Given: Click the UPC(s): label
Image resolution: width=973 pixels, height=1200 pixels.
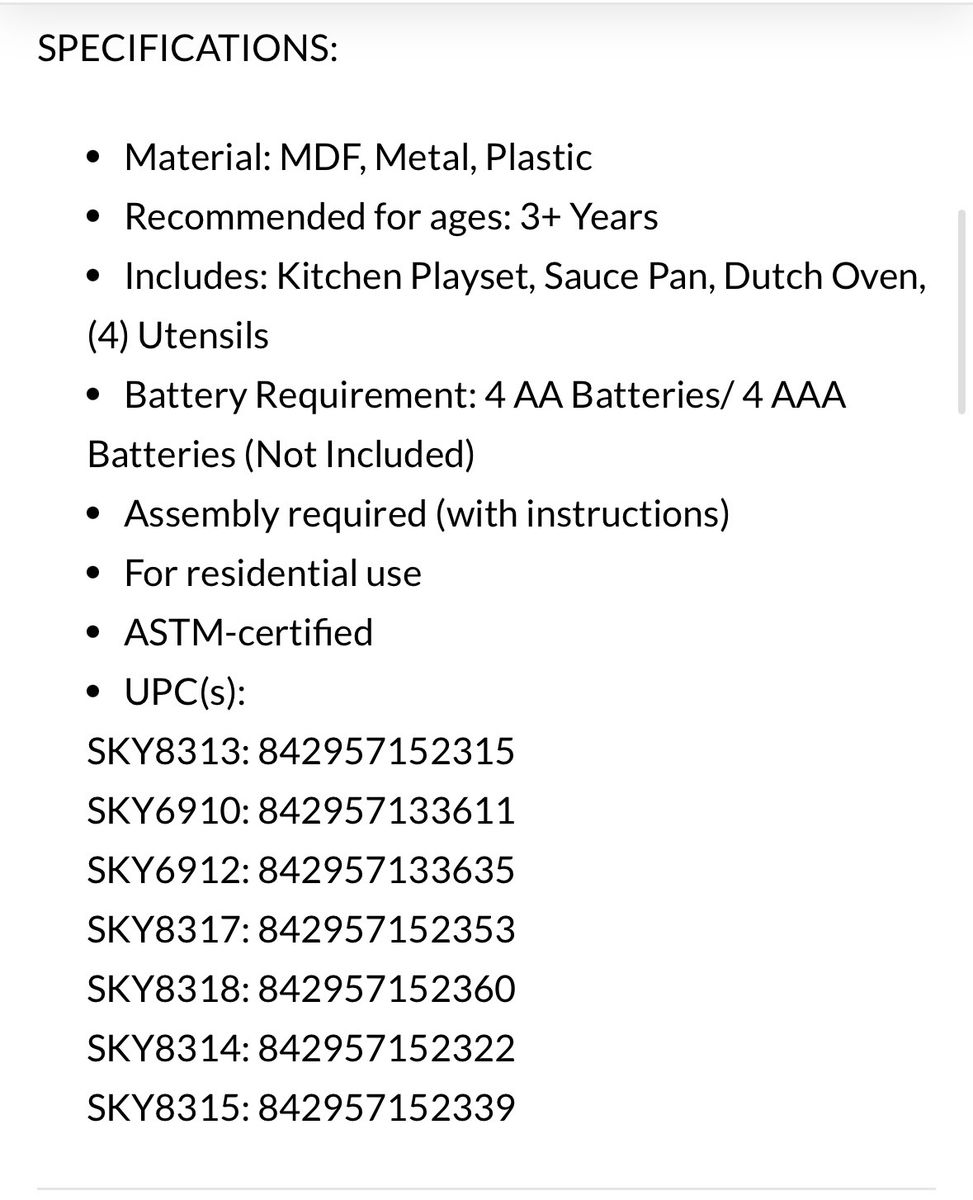Looking at the screenshot, I should pos(185,692).
